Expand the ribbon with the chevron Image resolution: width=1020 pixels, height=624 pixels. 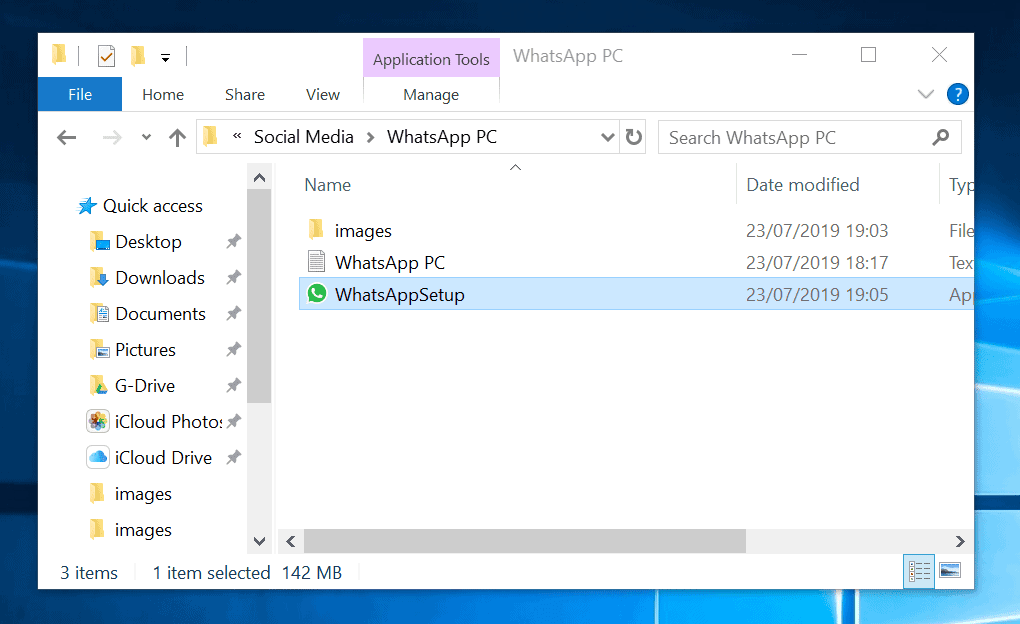(925, 94)
